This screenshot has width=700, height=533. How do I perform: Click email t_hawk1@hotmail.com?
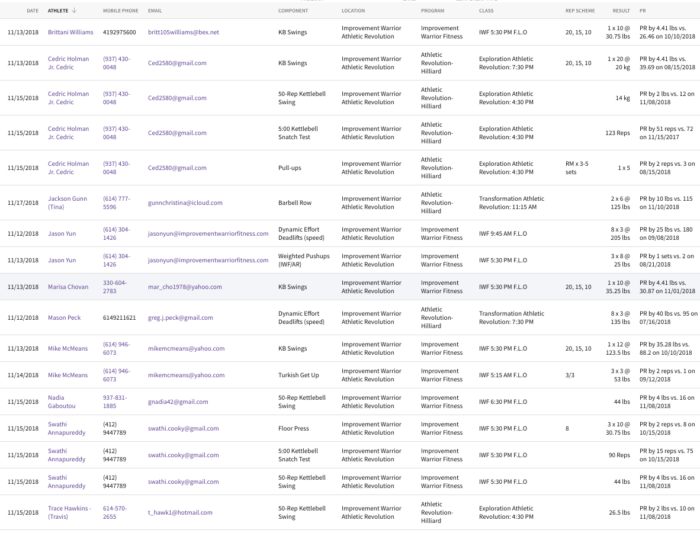tap(180, 512)
